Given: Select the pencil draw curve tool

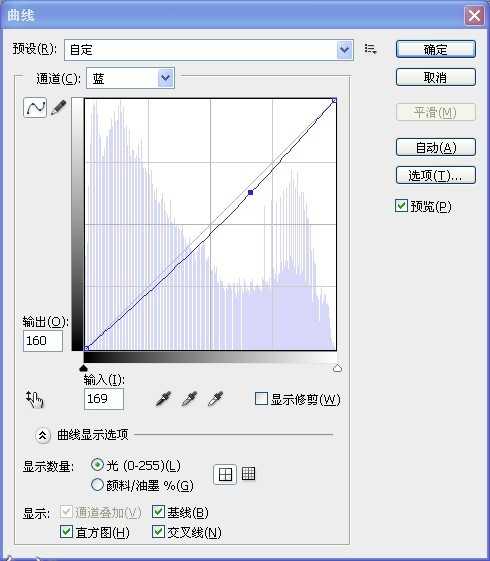Looking at the screenshot, I should (59, 107).
